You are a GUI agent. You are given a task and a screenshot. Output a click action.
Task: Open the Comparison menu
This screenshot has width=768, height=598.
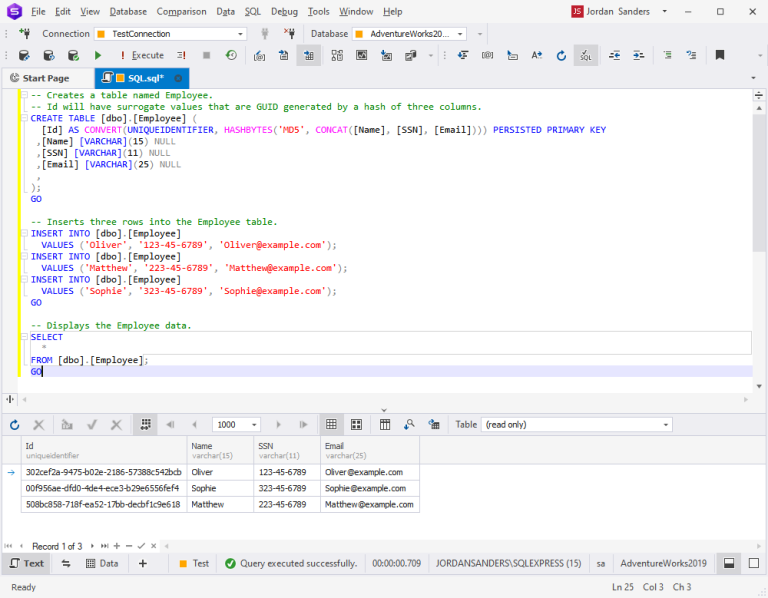(181, 11)
